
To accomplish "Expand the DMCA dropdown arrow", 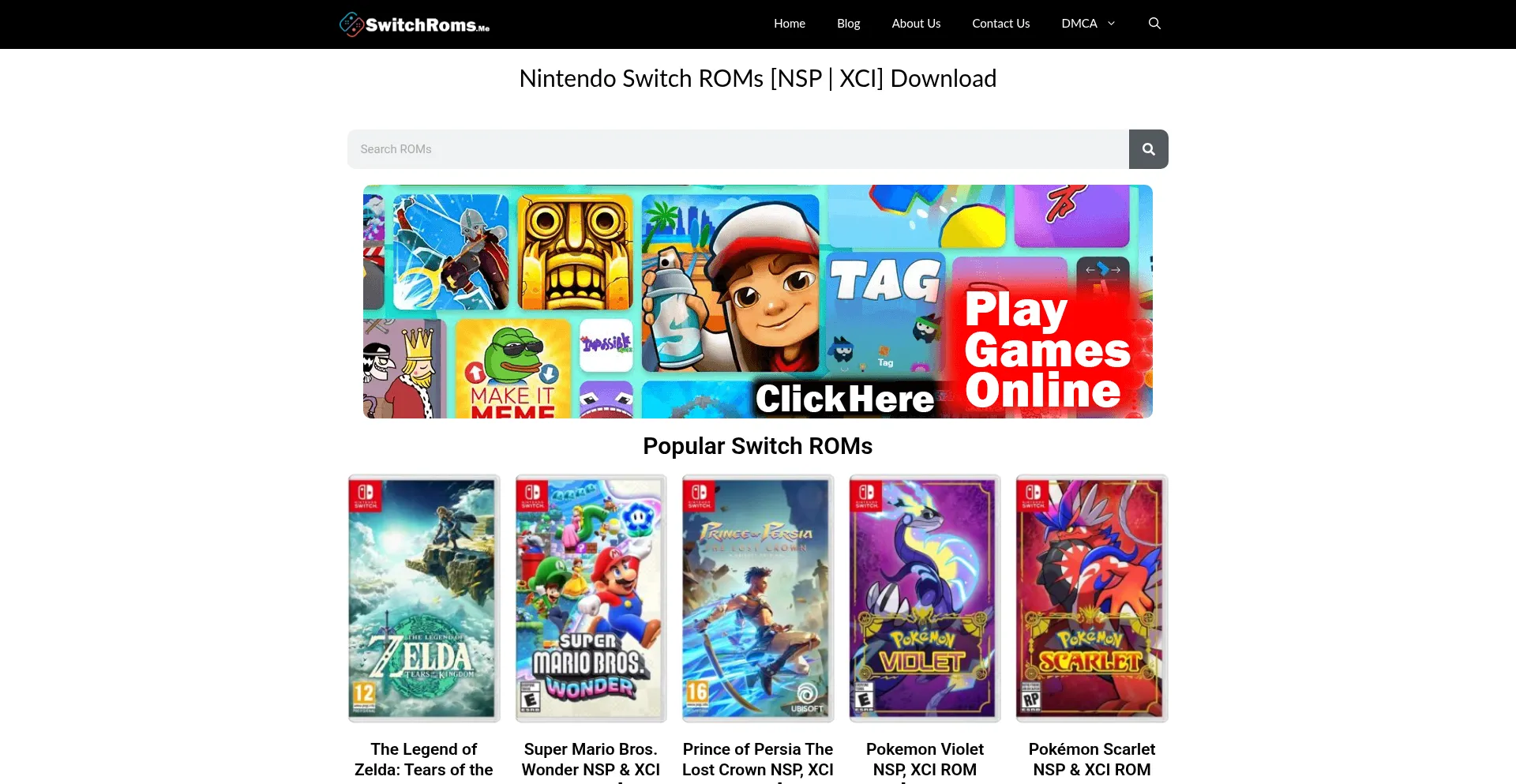I will [1111, 24].
